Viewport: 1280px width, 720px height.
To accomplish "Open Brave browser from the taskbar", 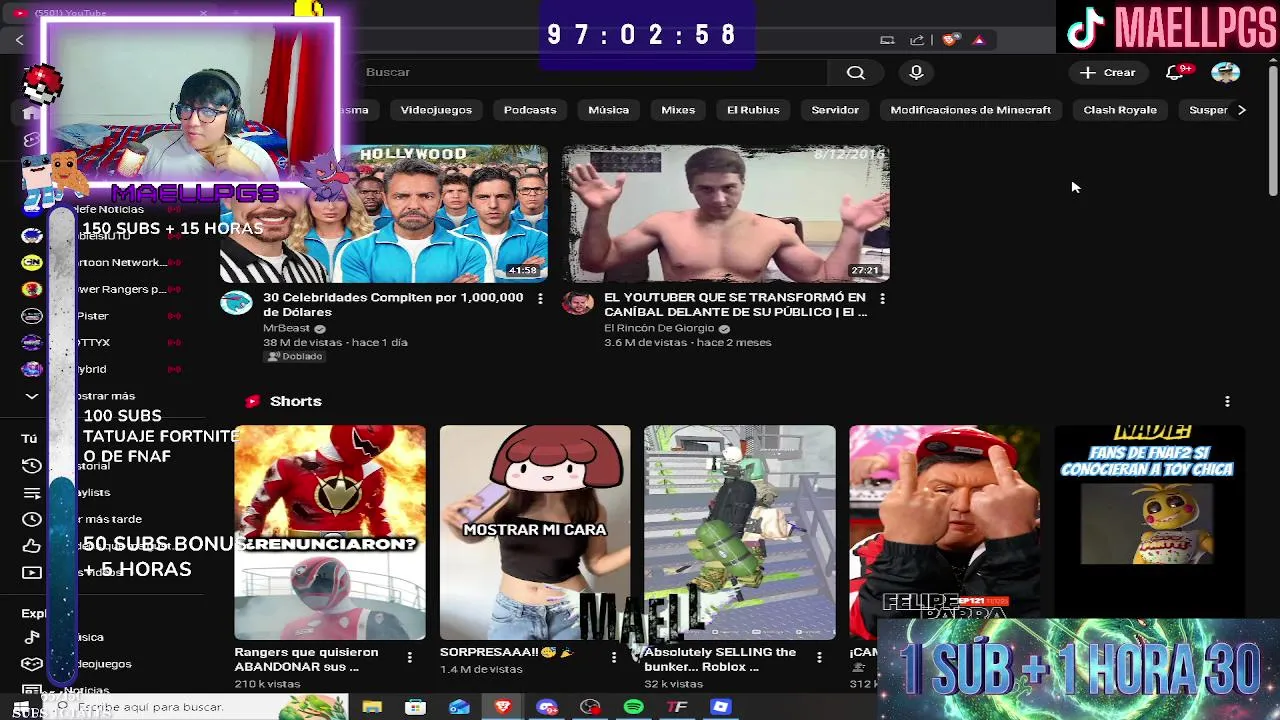I will [x=503, y=707].
